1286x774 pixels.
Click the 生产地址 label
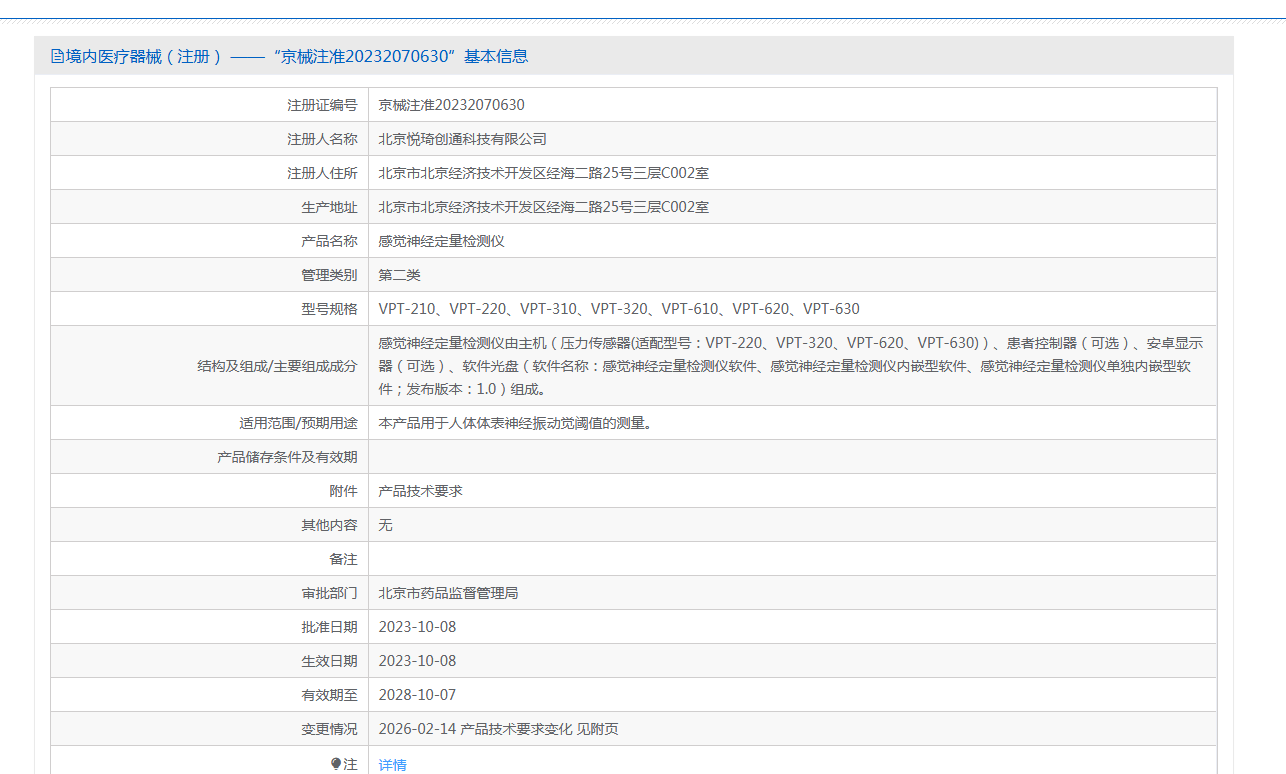tap(329, 207)
